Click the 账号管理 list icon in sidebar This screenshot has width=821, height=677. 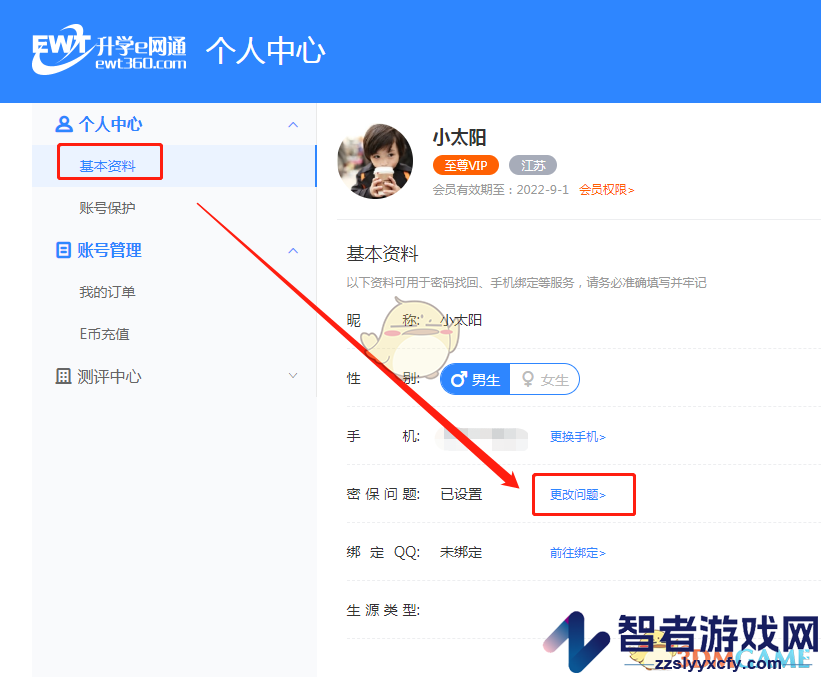[63, 250]
